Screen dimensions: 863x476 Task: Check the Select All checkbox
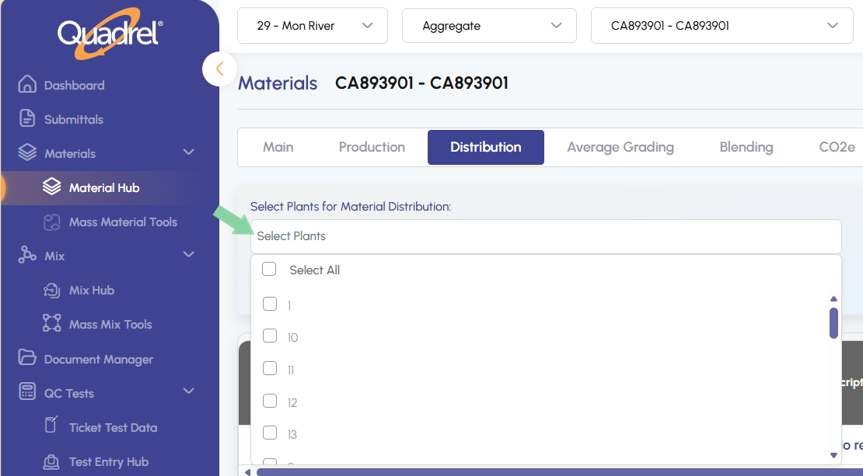point(269,269)
